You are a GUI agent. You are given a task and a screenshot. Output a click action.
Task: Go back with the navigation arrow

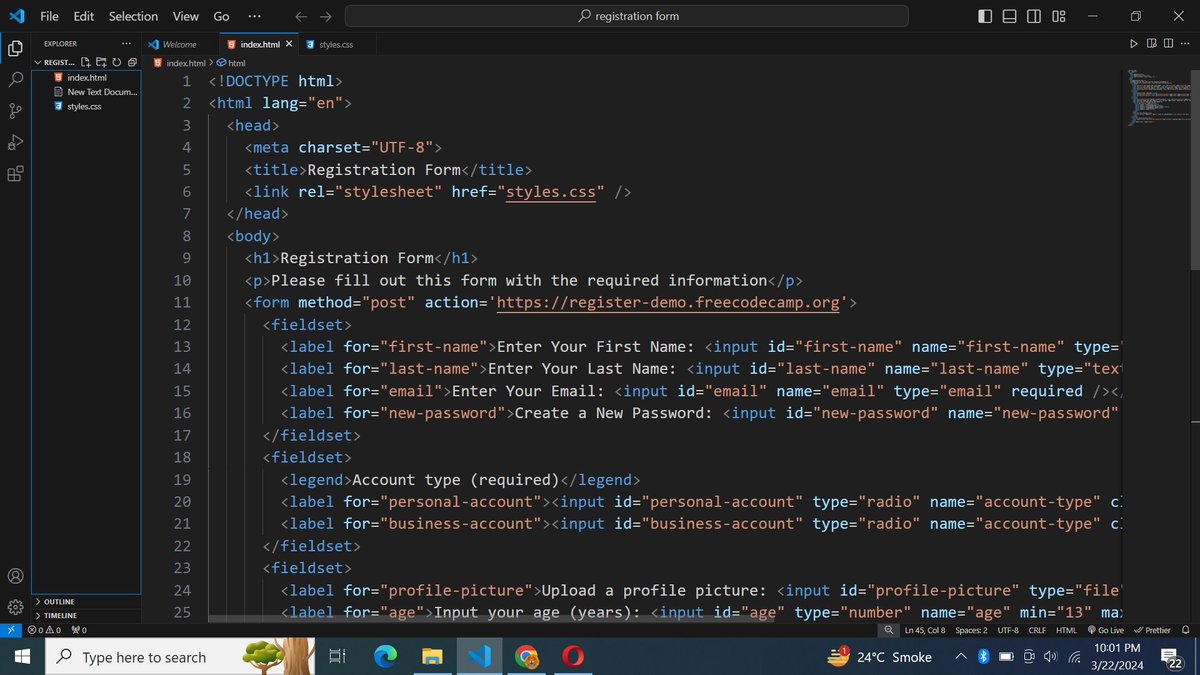tap(301, 16)
